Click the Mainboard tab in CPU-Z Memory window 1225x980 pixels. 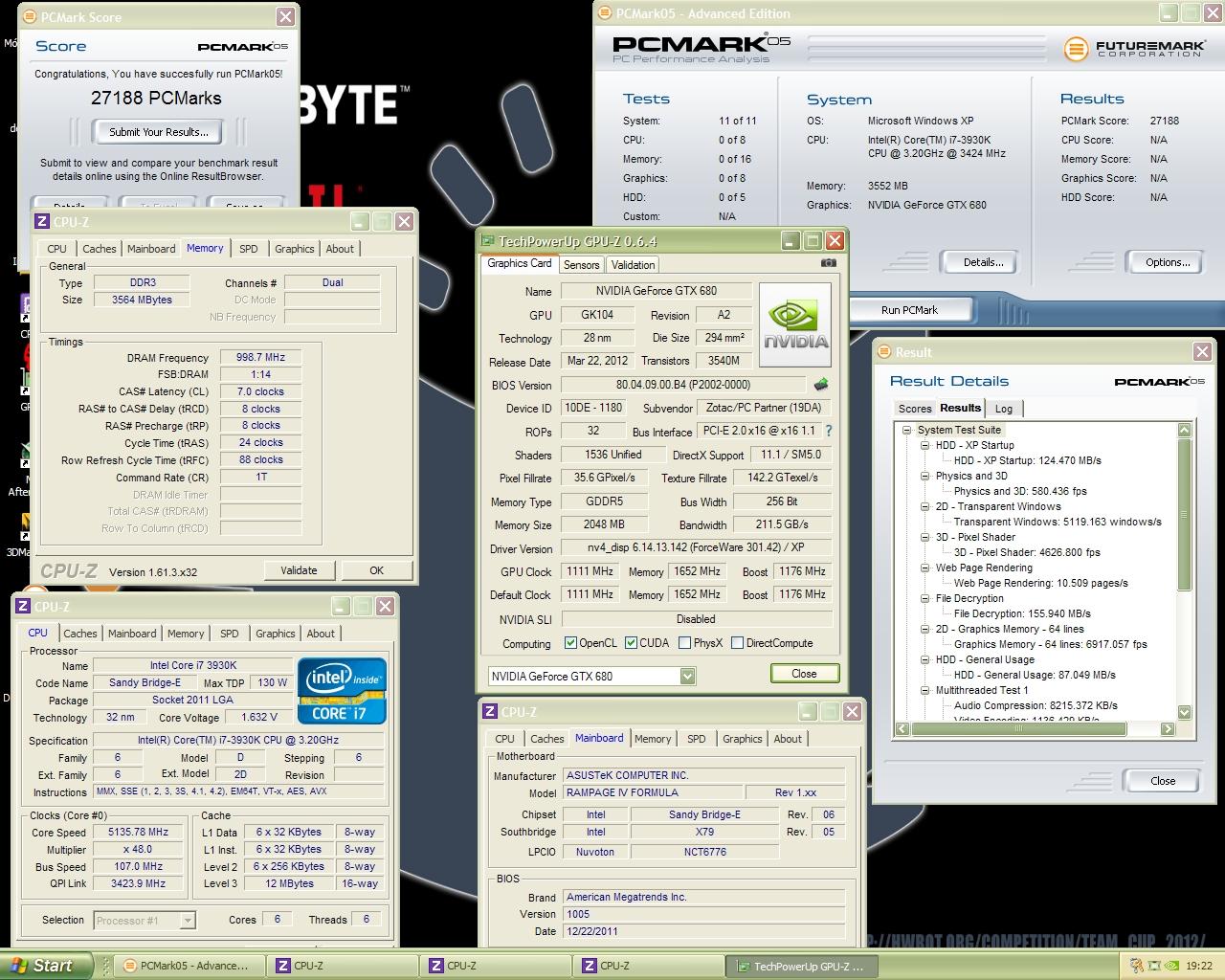coord(151,249)
